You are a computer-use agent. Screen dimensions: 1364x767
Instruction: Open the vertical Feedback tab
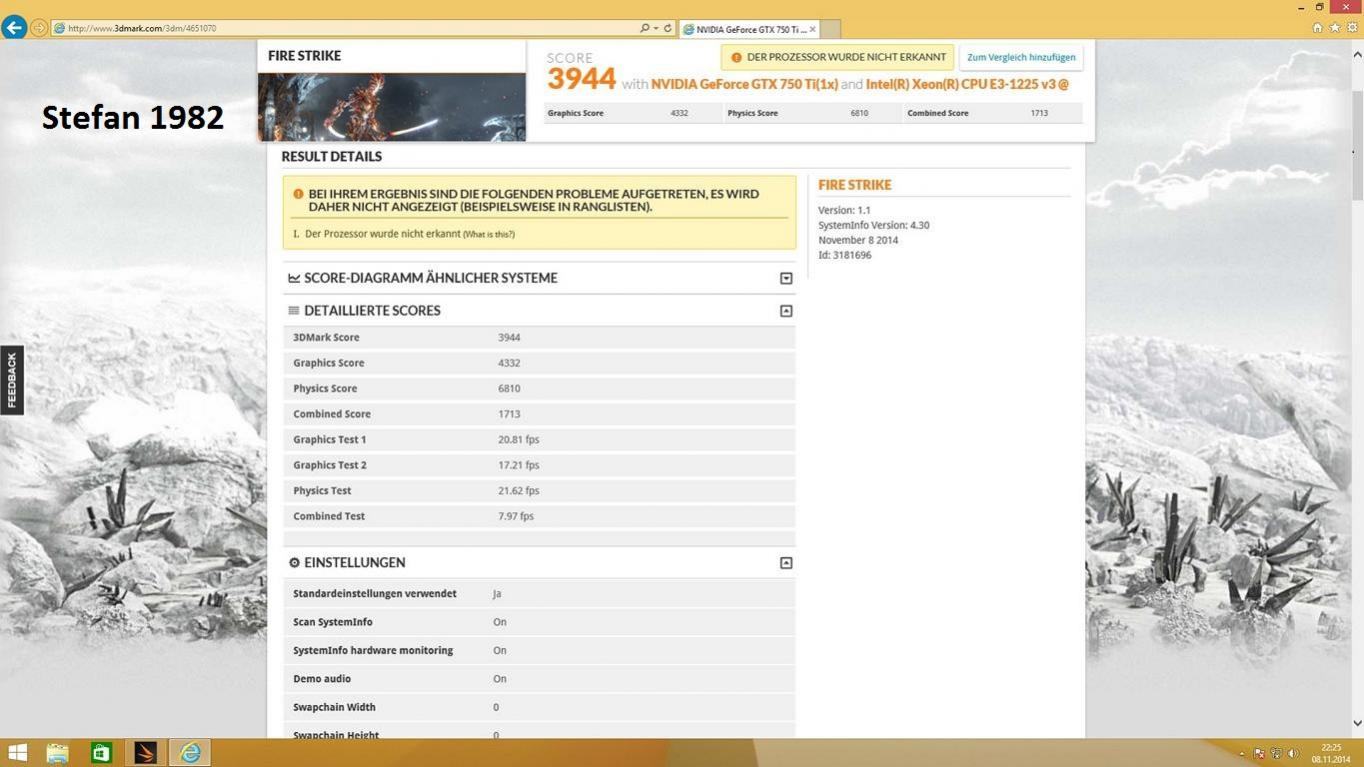point(12,380)
